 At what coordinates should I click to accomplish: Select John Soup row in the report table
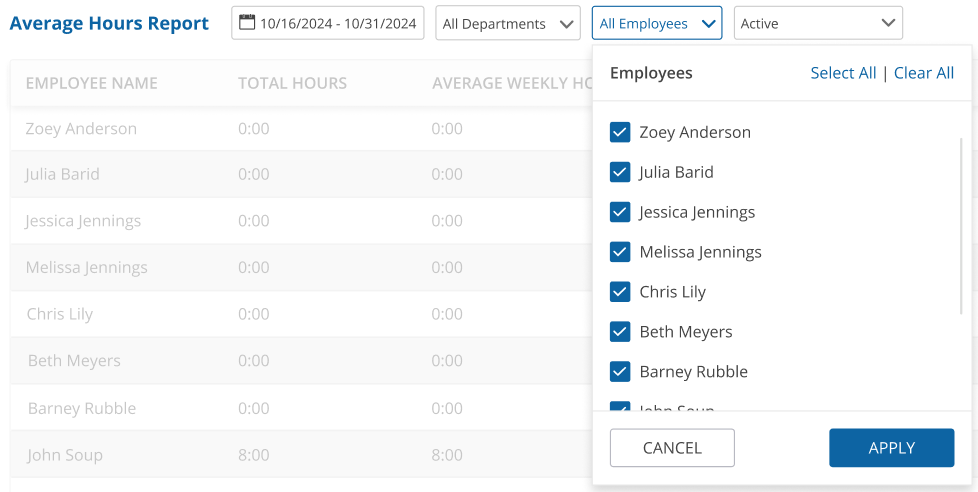301,455
